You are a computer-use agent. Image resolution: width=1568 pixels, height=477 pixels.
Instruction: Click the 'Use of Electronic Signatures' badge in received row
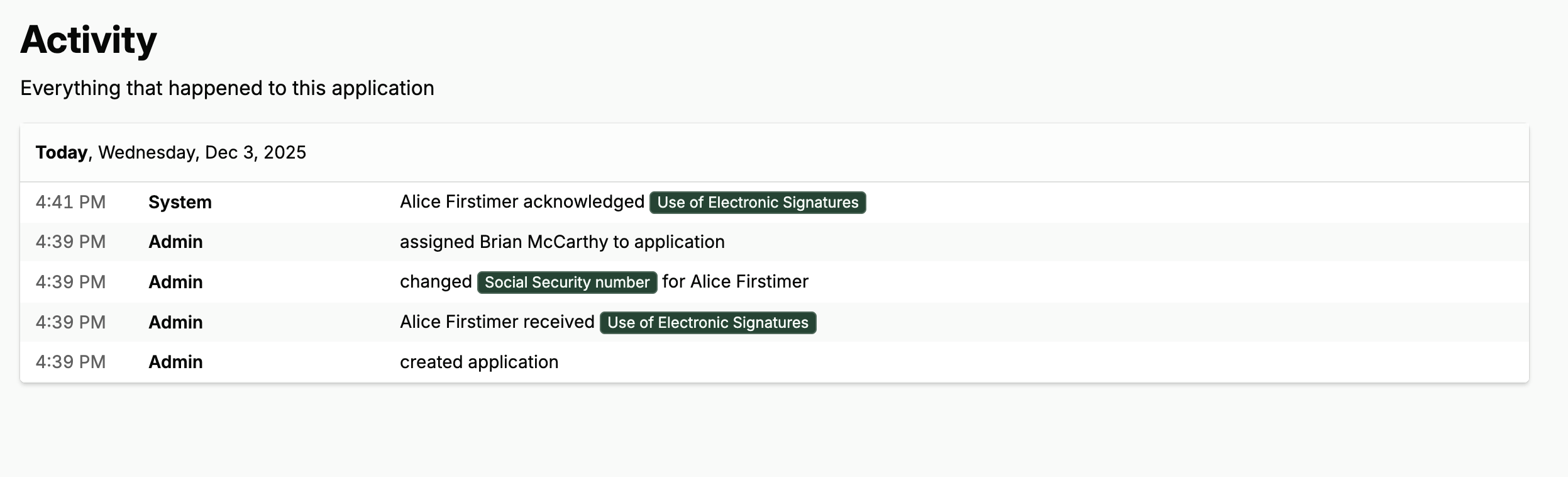(707, 323)
